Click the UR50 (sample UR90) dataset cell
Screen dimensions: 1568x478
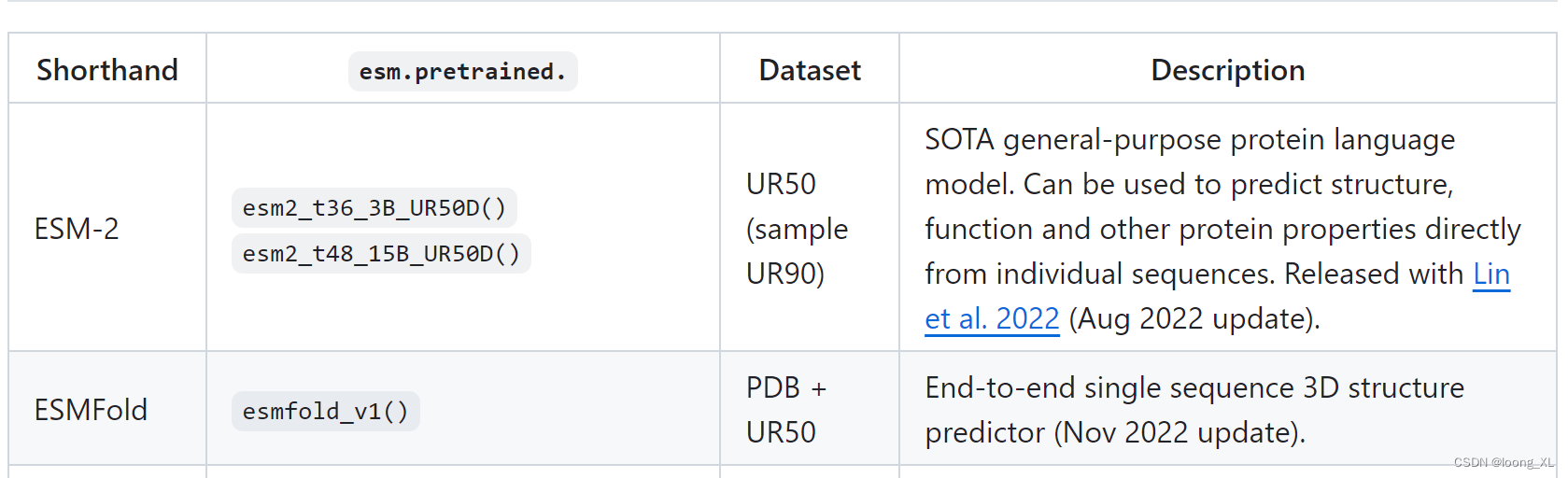[797, 229]
